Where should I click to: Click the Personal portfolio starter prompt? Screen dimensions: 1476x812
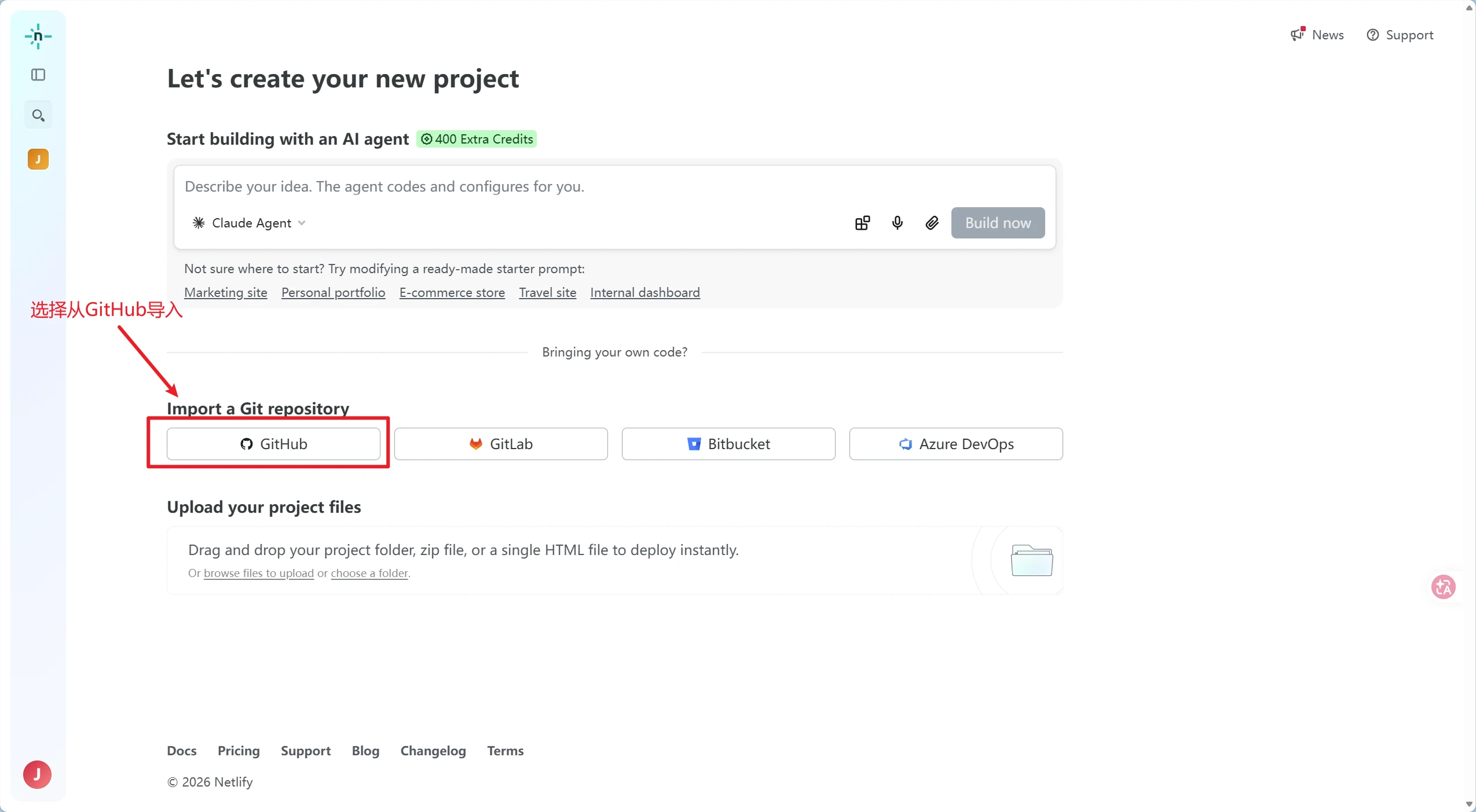point(333,292)
